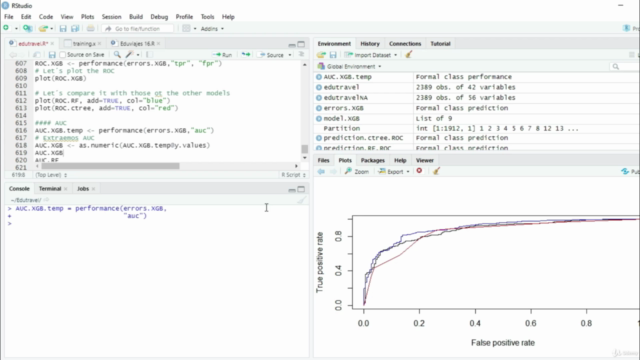Select the Console tab
This screenshot has width=640, height=360.
[x=19, y=189]
